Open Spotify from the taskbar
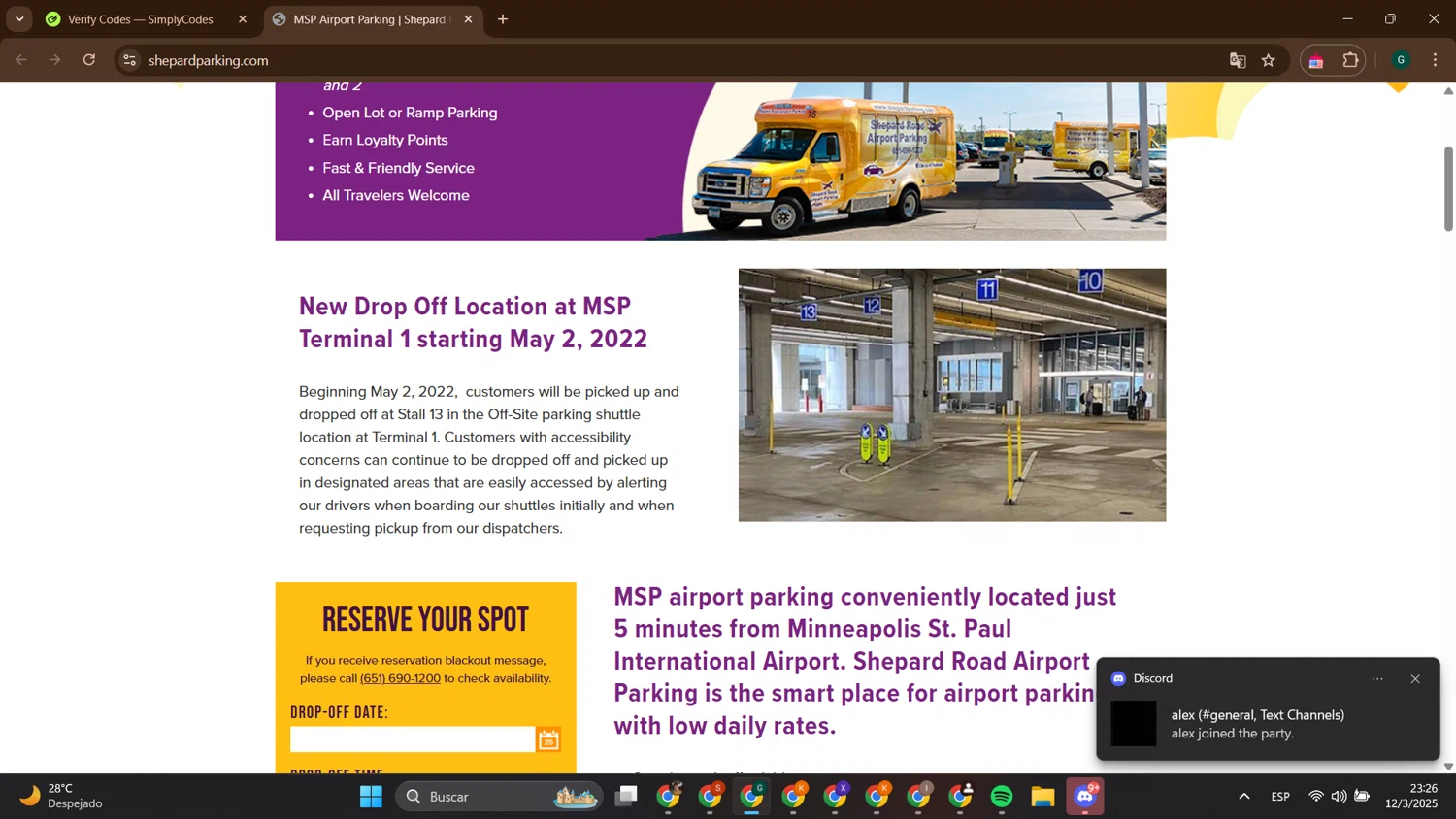The image size is (1456, 819). 1002,797
